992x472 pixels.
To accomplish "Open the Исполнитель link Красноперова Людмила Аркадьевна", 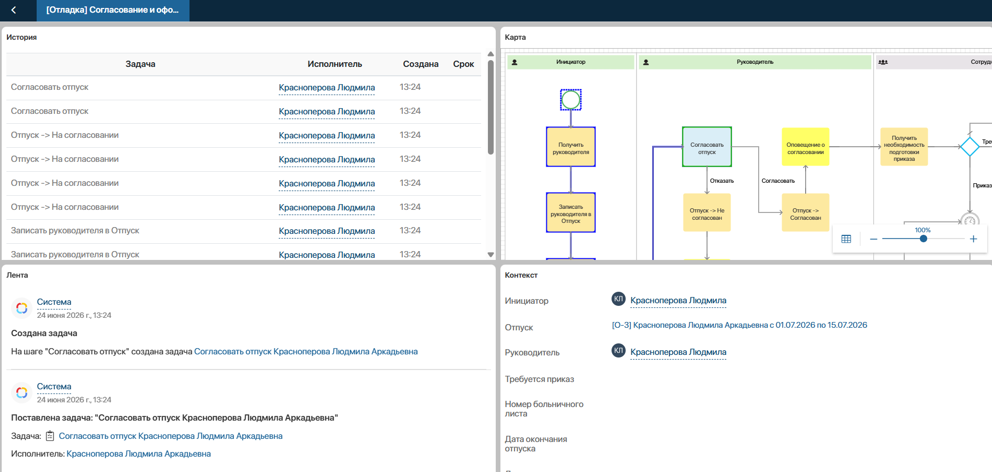I will [139, 454].
